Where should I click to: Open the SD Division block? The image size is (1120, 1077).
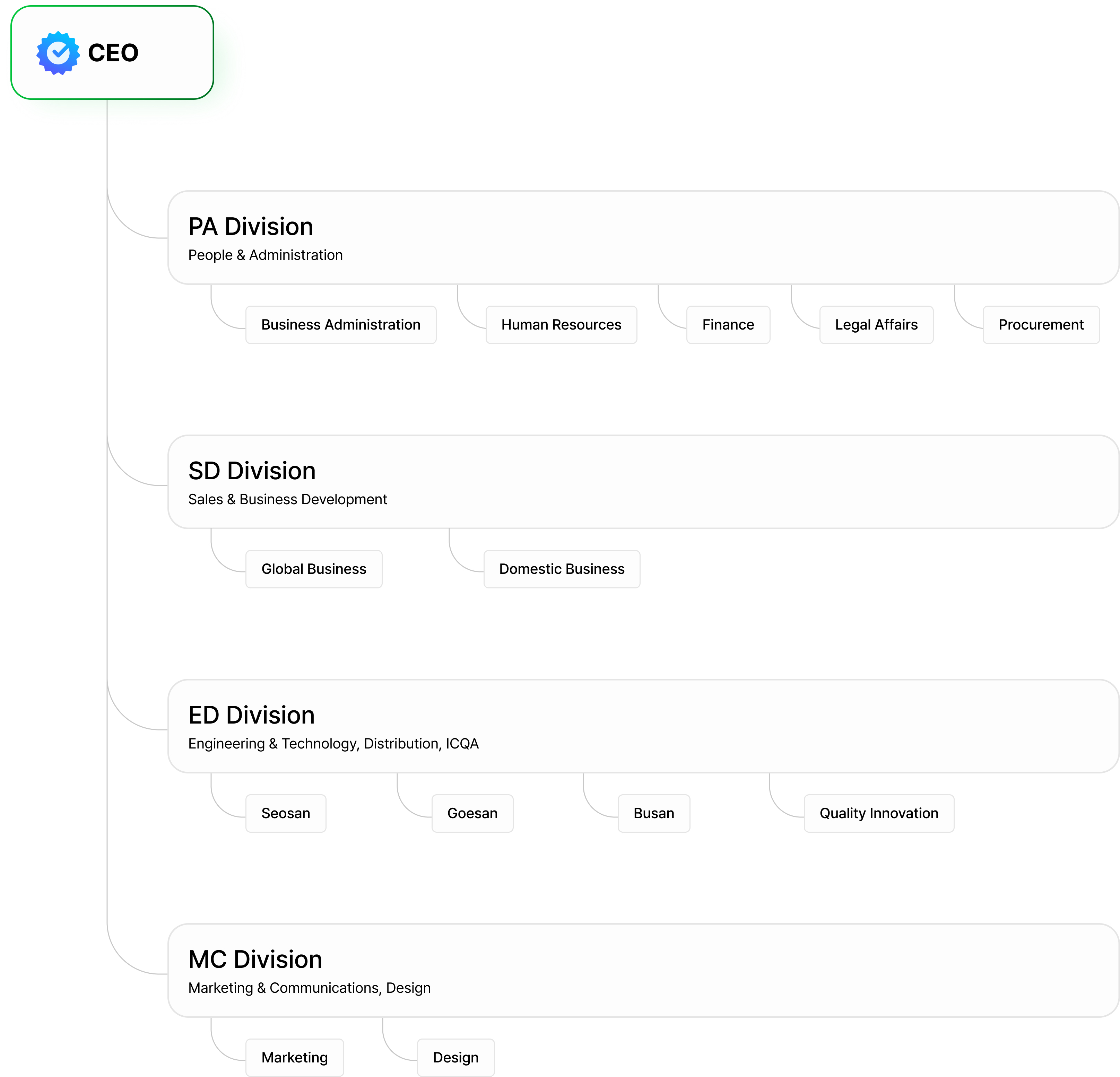click(643, 482)
